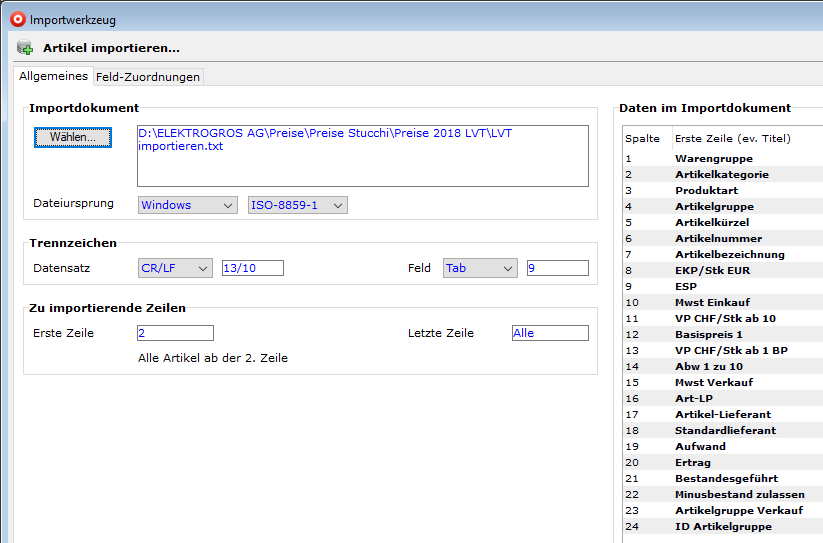Open the Feld Tab separator dropdown

coord(480,268)
